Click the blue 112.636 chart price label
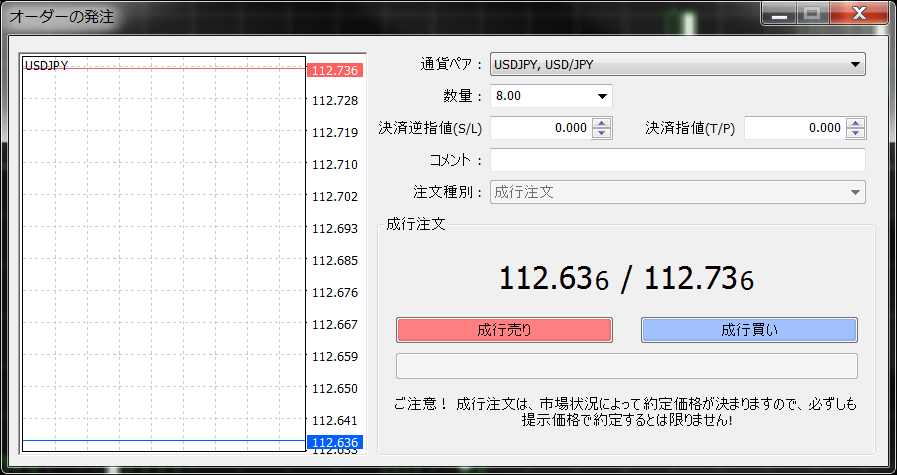Viewport: 897px width, 475px height. 335,442
